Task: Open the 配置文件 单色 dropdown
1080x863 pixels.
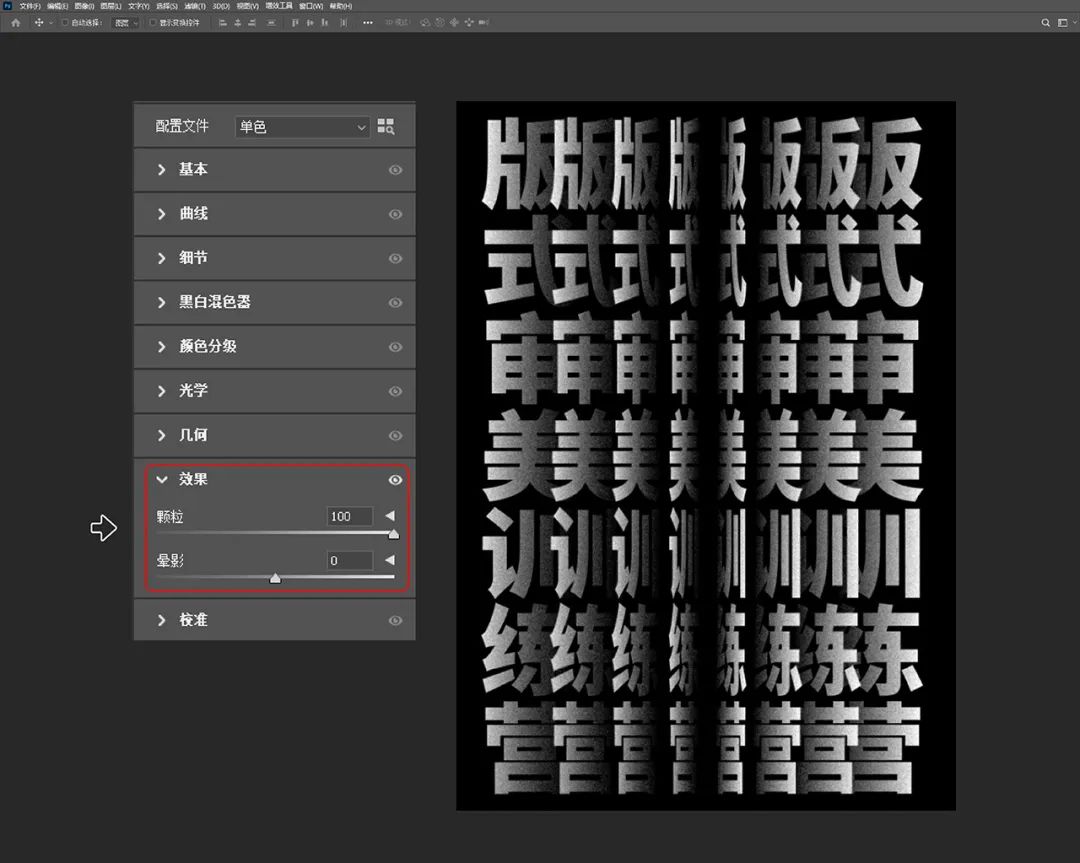Action: [x=302, y=127]
